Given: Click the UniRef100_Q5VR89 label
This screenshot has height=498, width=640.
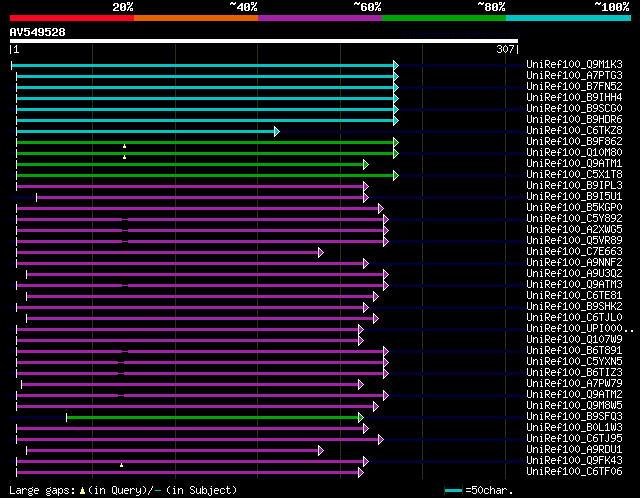Looking at the screenshot, I should (574, 241).
